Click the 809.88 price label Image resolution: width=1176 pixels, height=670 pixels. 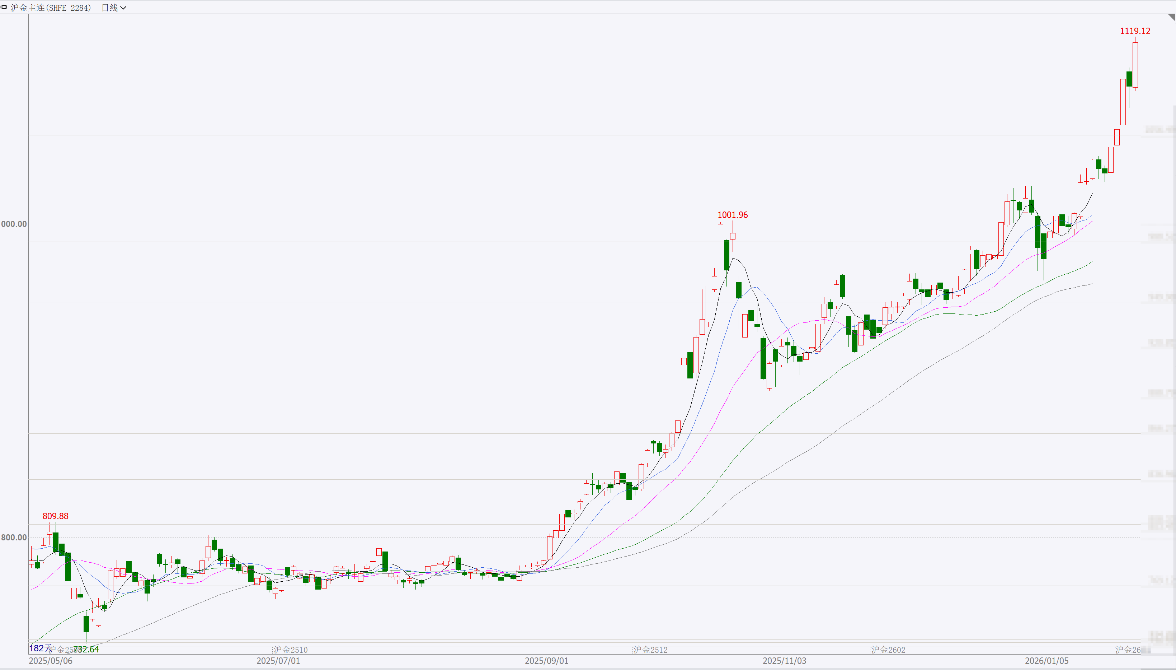[x=55, y=516]
